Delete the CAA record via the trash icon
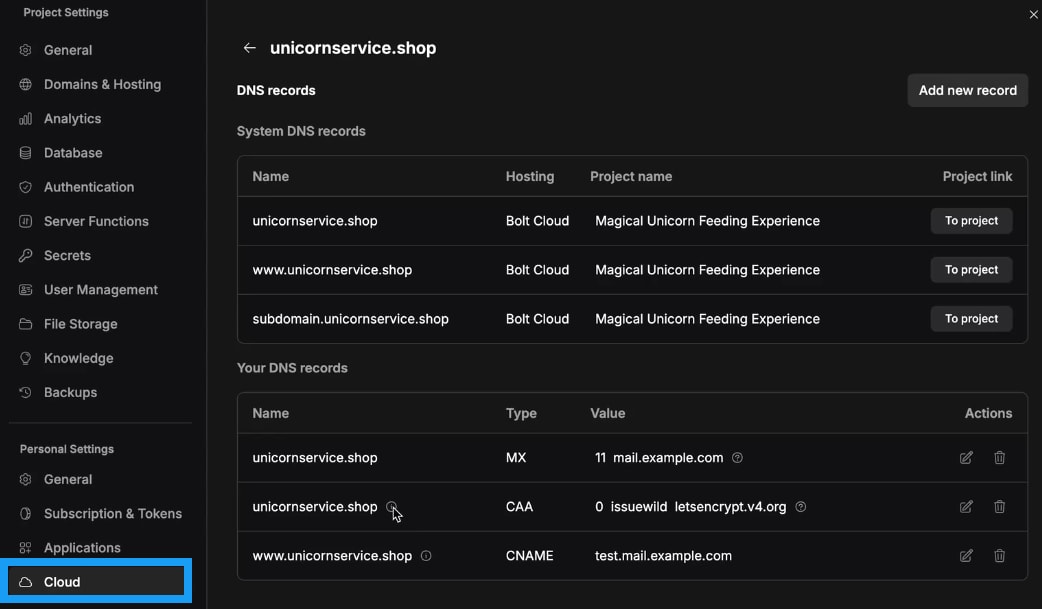 click(x=999, y=506)
